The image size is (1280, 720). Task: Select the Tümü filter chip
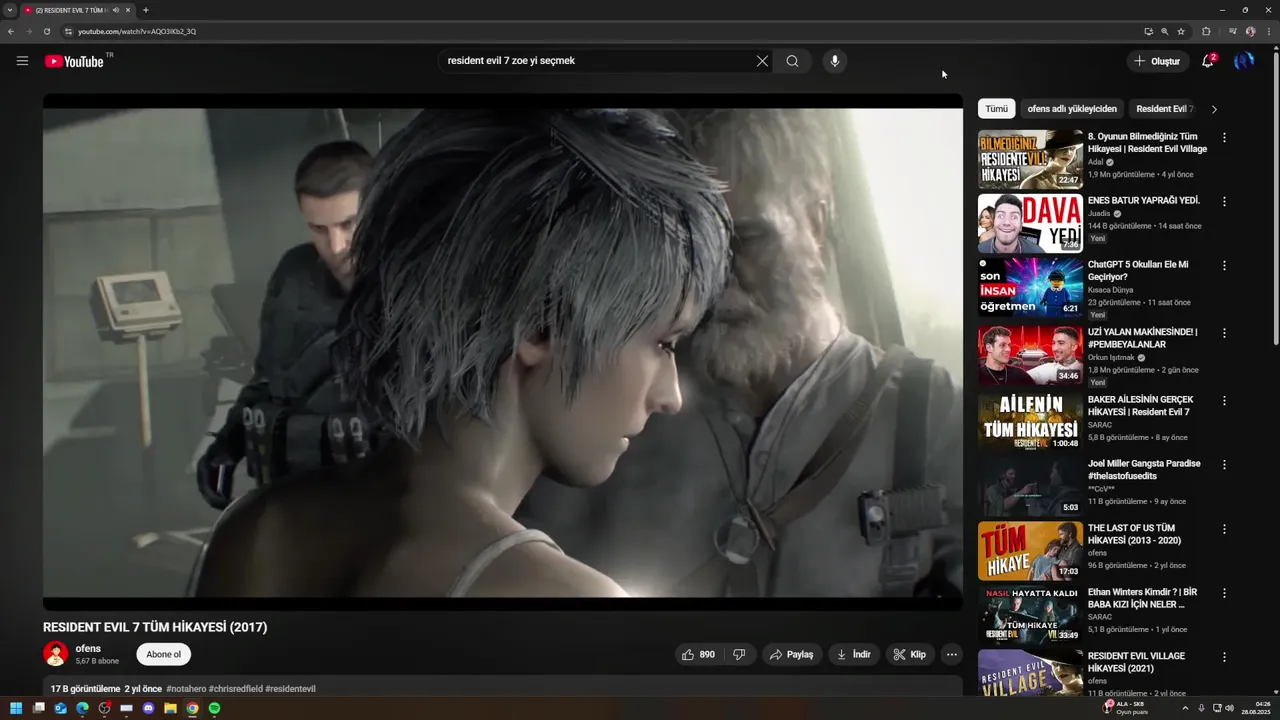[x=997, y=109]
